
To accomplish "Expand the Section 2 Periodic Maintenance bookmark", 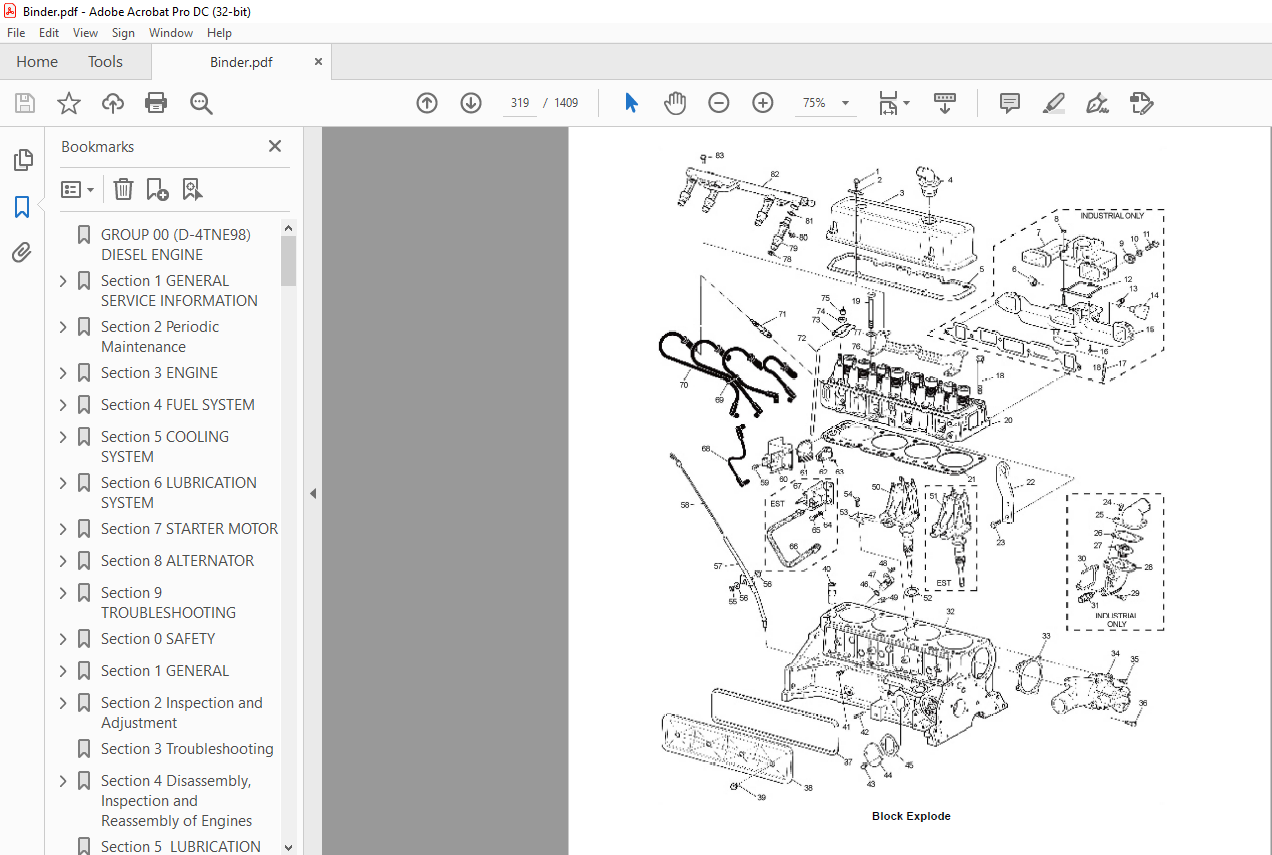I will pyautogui.click(x=63, y=327).
